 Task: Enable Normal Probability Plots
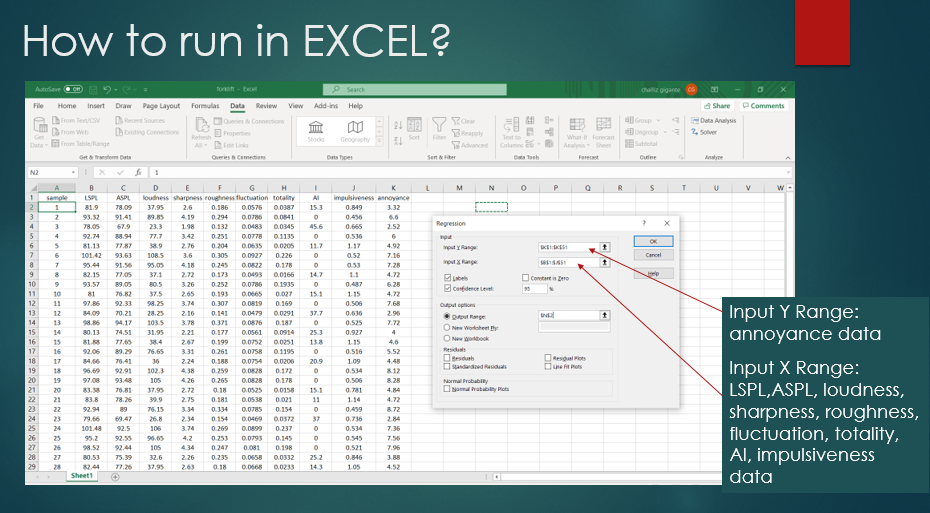point(447,389)
